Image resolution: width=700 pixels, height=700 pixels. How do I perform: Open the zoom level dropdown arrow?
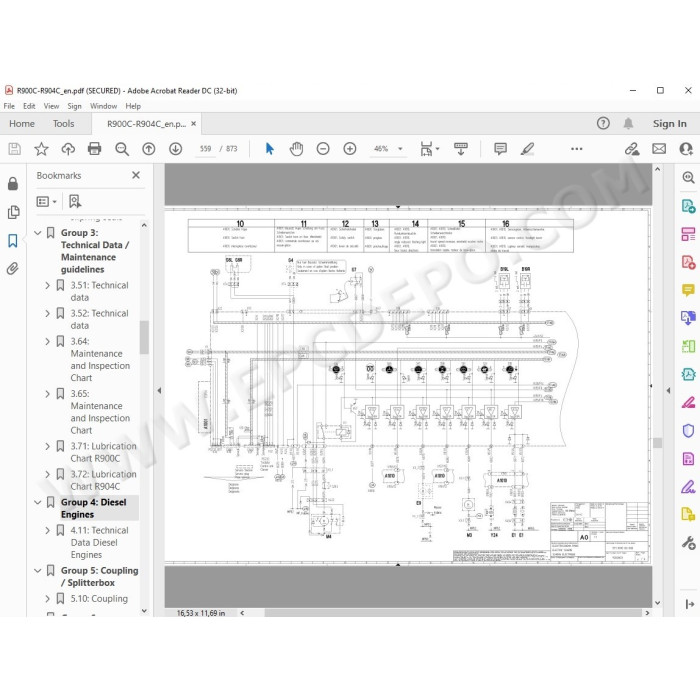tap(400, 149)
